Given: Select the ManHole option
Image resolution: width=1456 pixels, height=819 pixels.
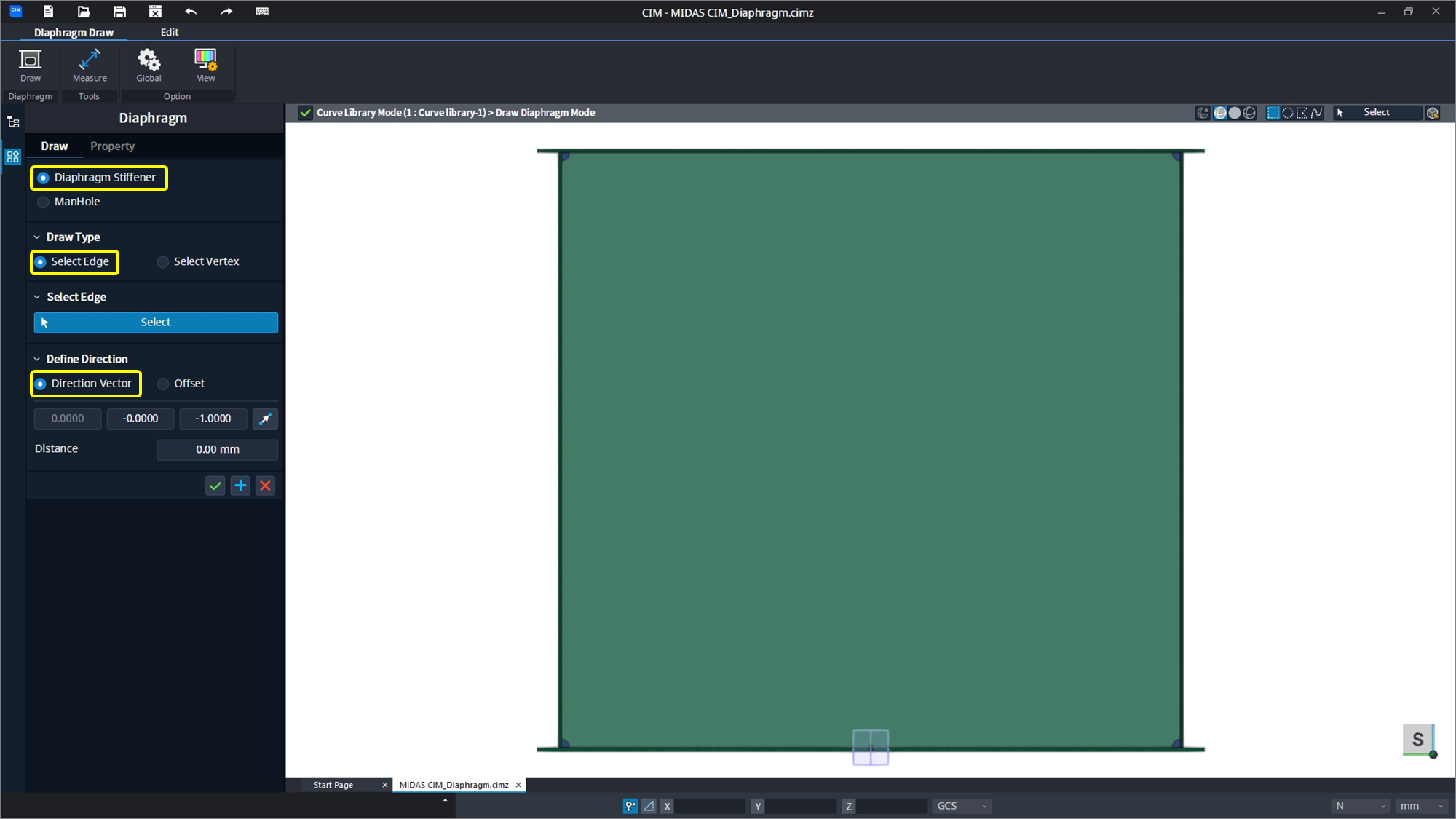Looking at the screenshot, I should click(x=68, y=202).
